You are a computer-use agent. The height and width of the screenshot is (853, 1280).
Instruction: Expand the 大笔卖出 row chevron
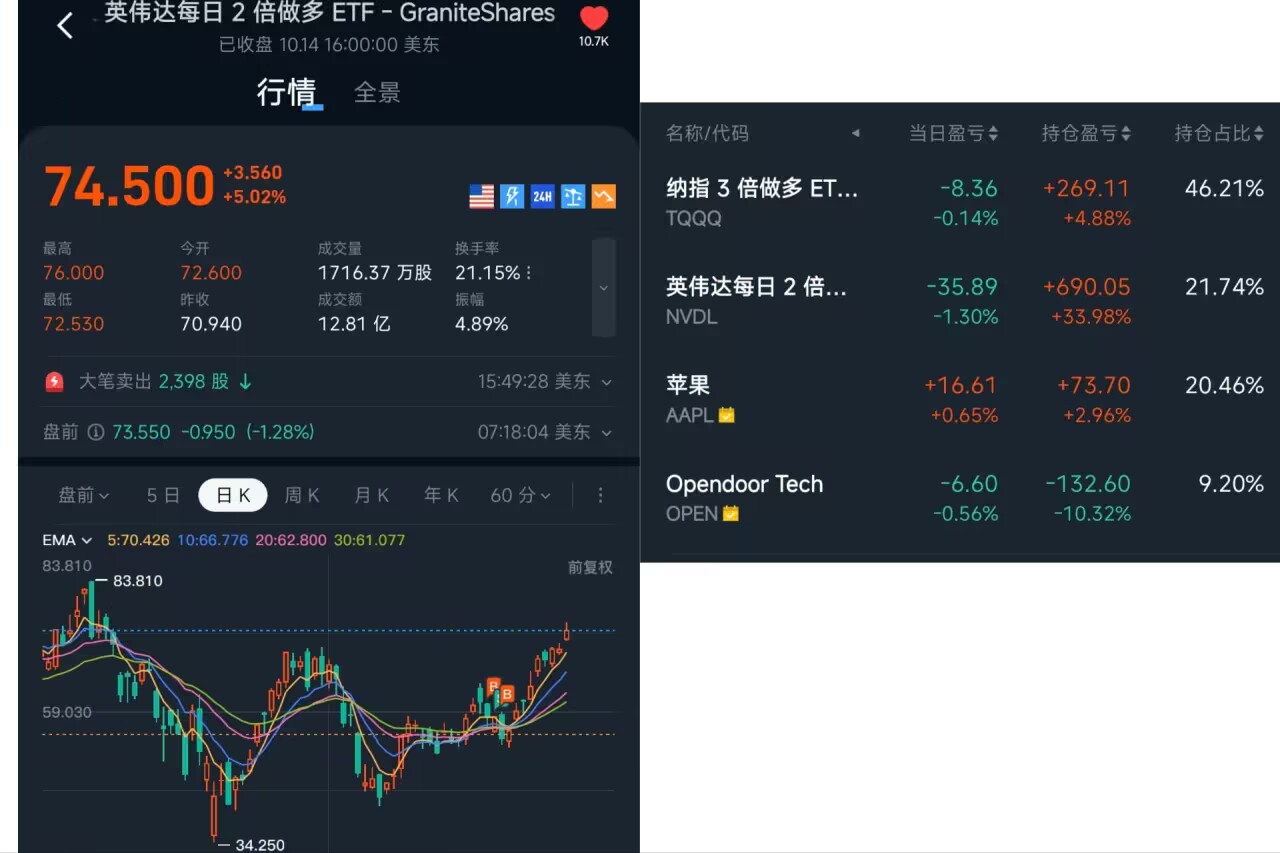click(x=606, y=382)
